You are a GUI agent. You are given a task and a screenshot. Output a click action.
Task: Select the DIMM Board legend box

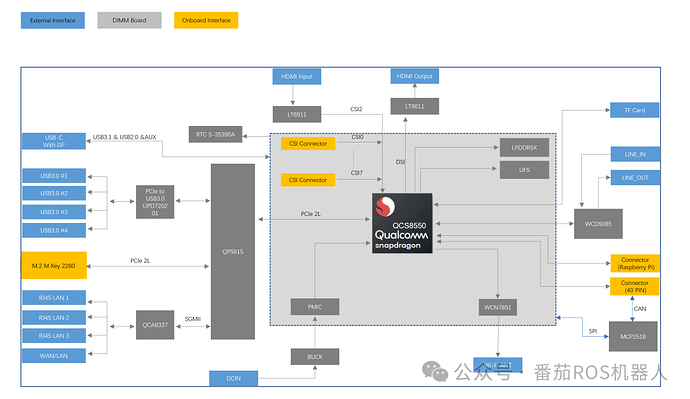click(129, 20)
